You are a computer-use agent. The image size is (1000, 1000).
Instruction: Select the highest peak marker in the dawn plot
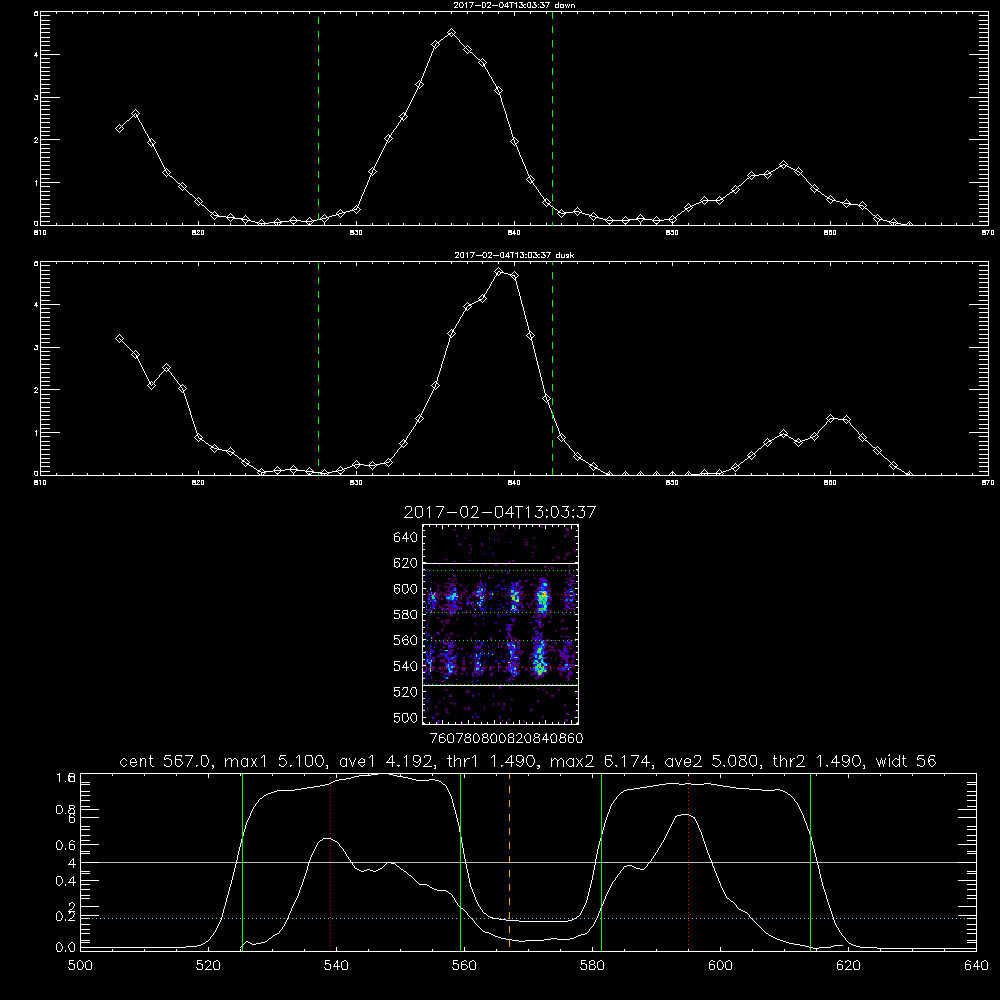(x=452, y=32)
